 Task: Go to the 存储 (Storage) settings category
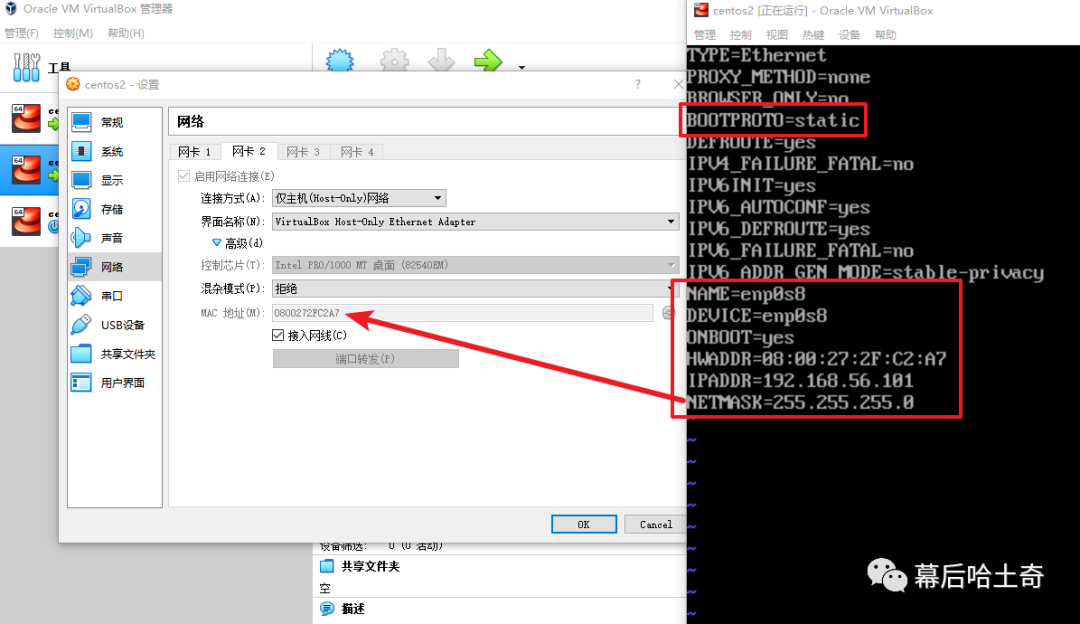[x=110, y=209]
